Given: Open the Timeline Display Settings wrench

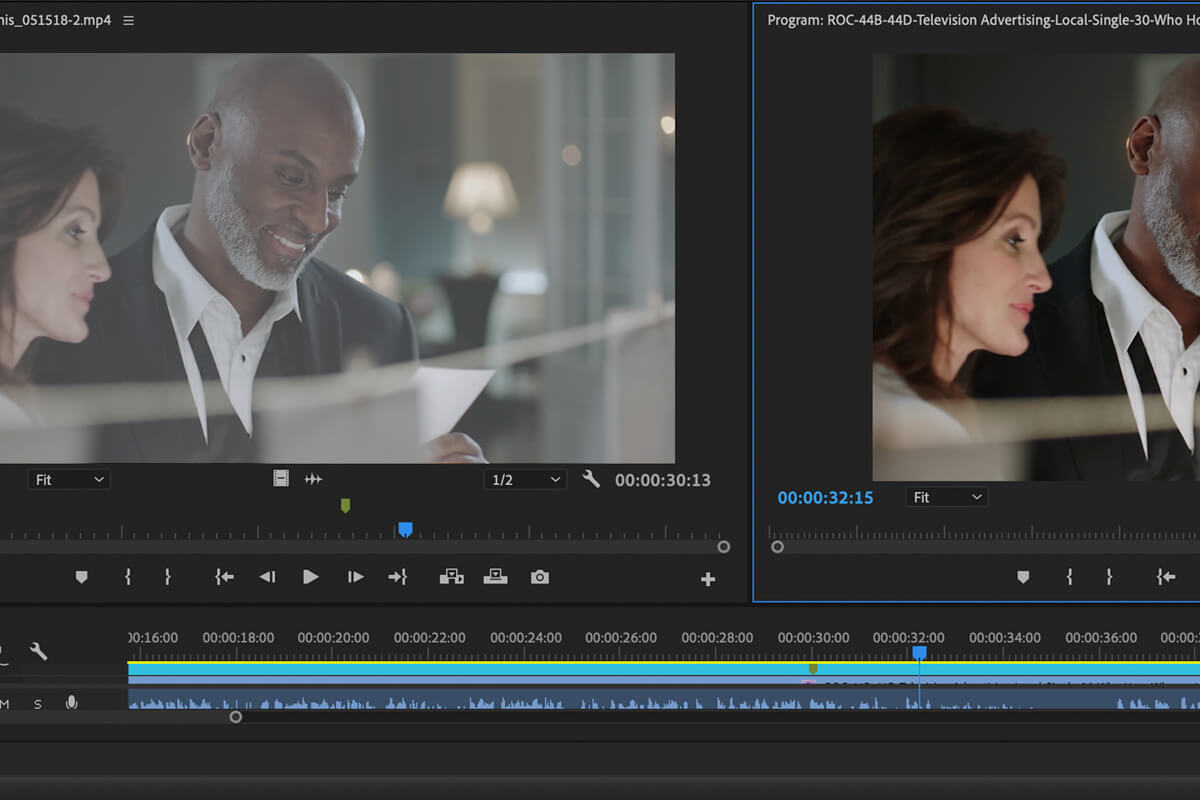Looking at the screenshot, I should (38, 652).
